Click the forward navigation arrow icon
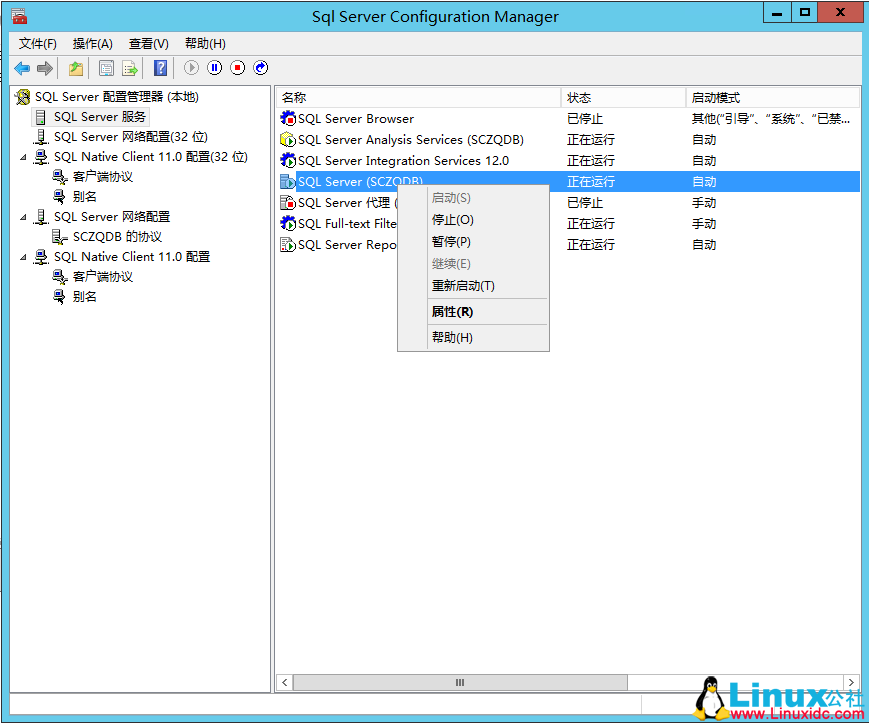 pos(44,67)
